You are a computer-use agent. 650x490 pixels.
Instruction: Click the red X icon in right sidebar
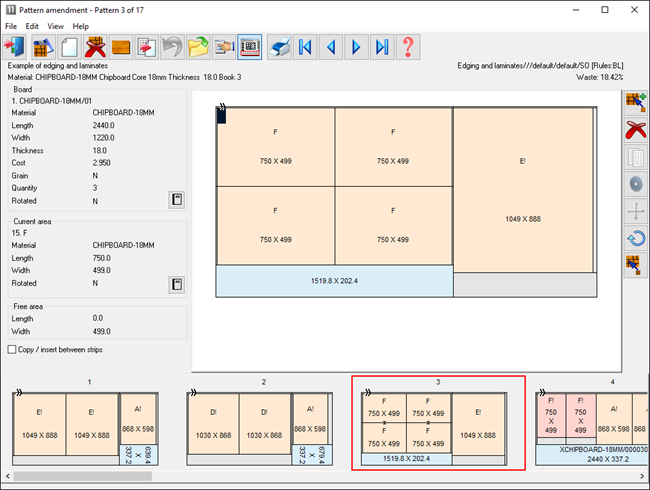(633, 130)
